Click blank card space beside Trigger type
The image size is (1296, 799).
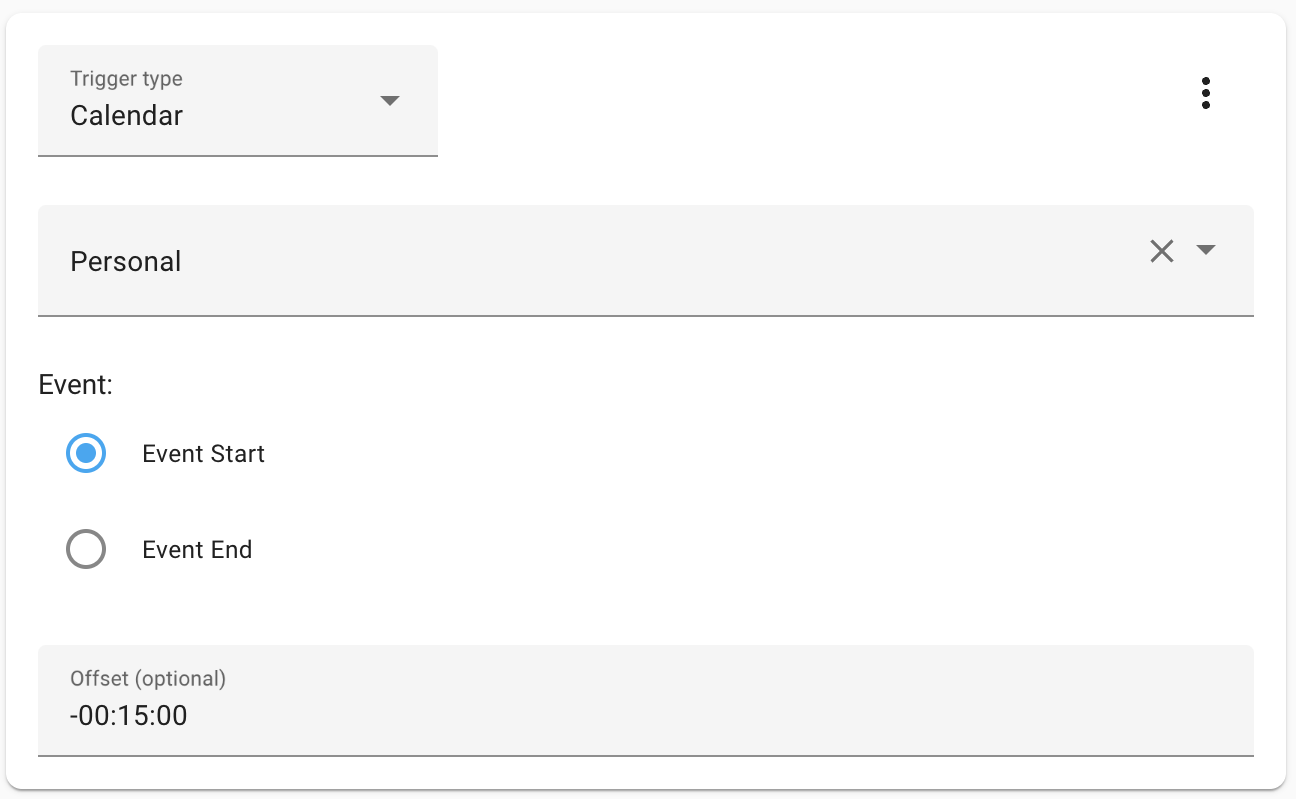pos(800,100)
